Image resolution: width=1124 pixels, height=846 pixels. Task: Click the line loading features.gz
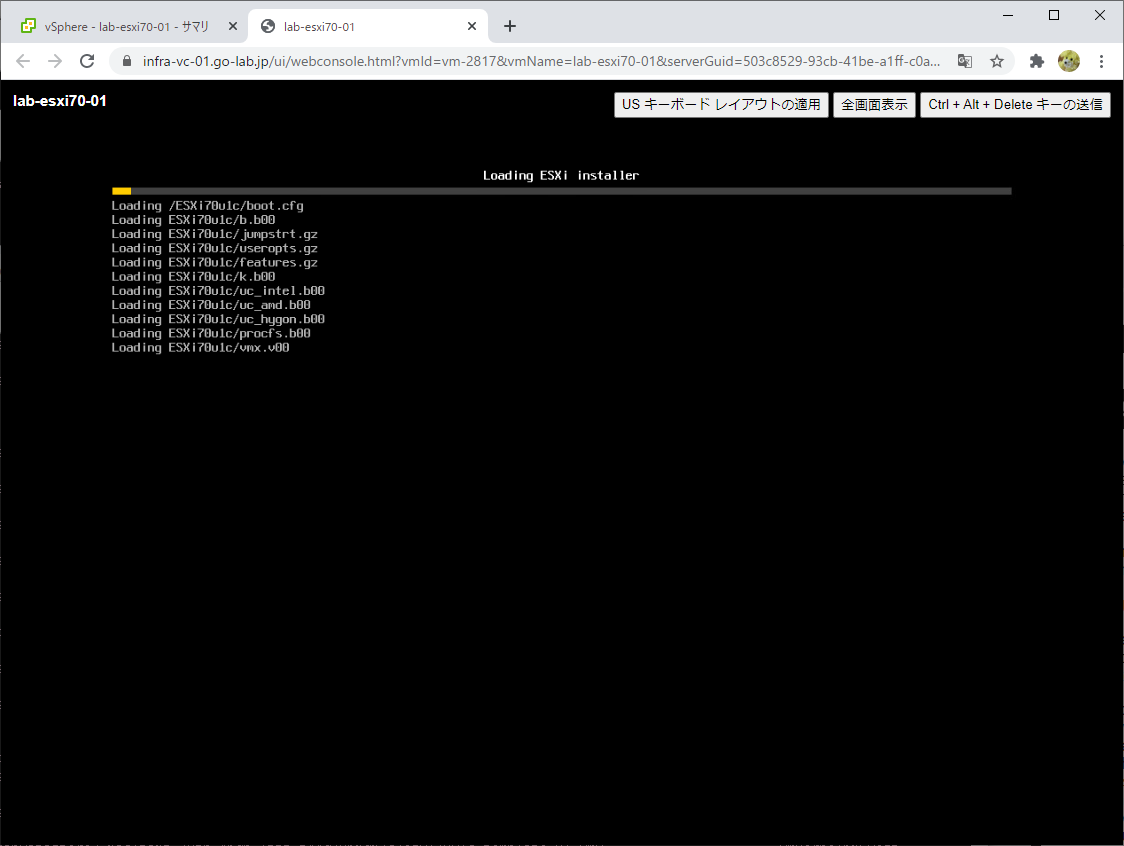pyautogui.click(x=214, y=262)
